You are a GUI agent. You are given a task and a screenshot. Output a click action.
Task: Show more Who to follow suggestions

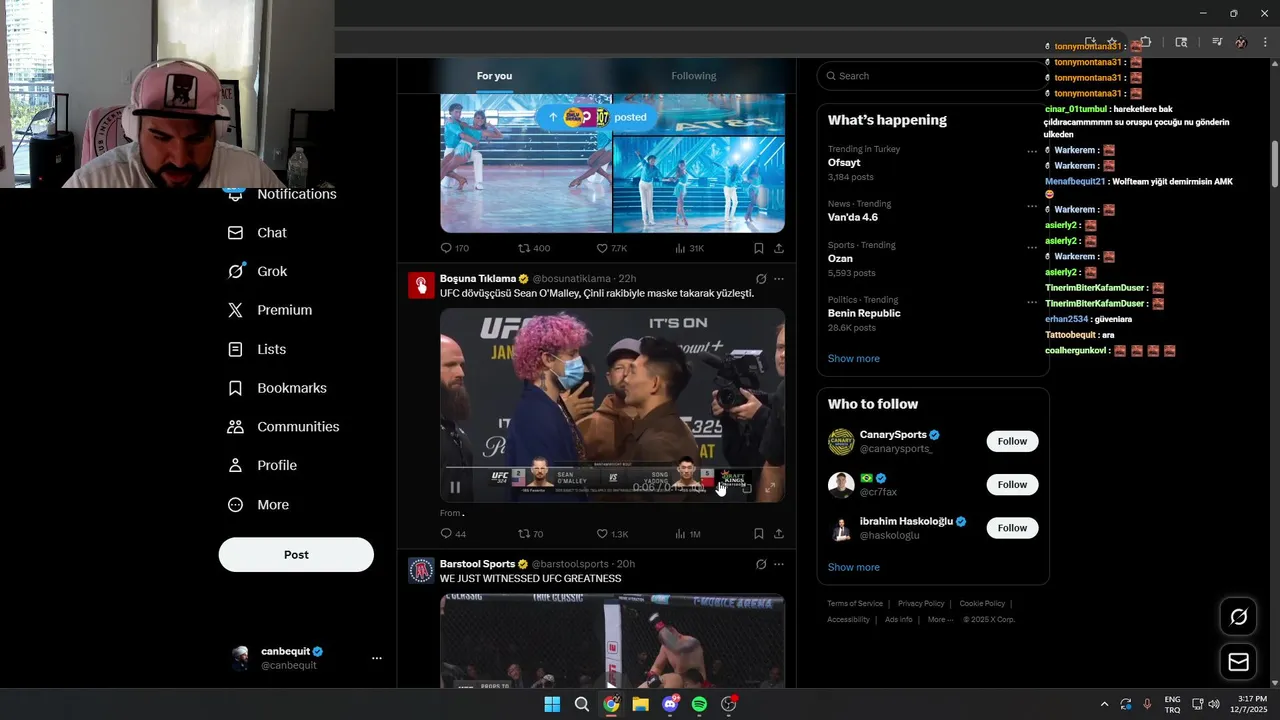[x=854, y=568]
